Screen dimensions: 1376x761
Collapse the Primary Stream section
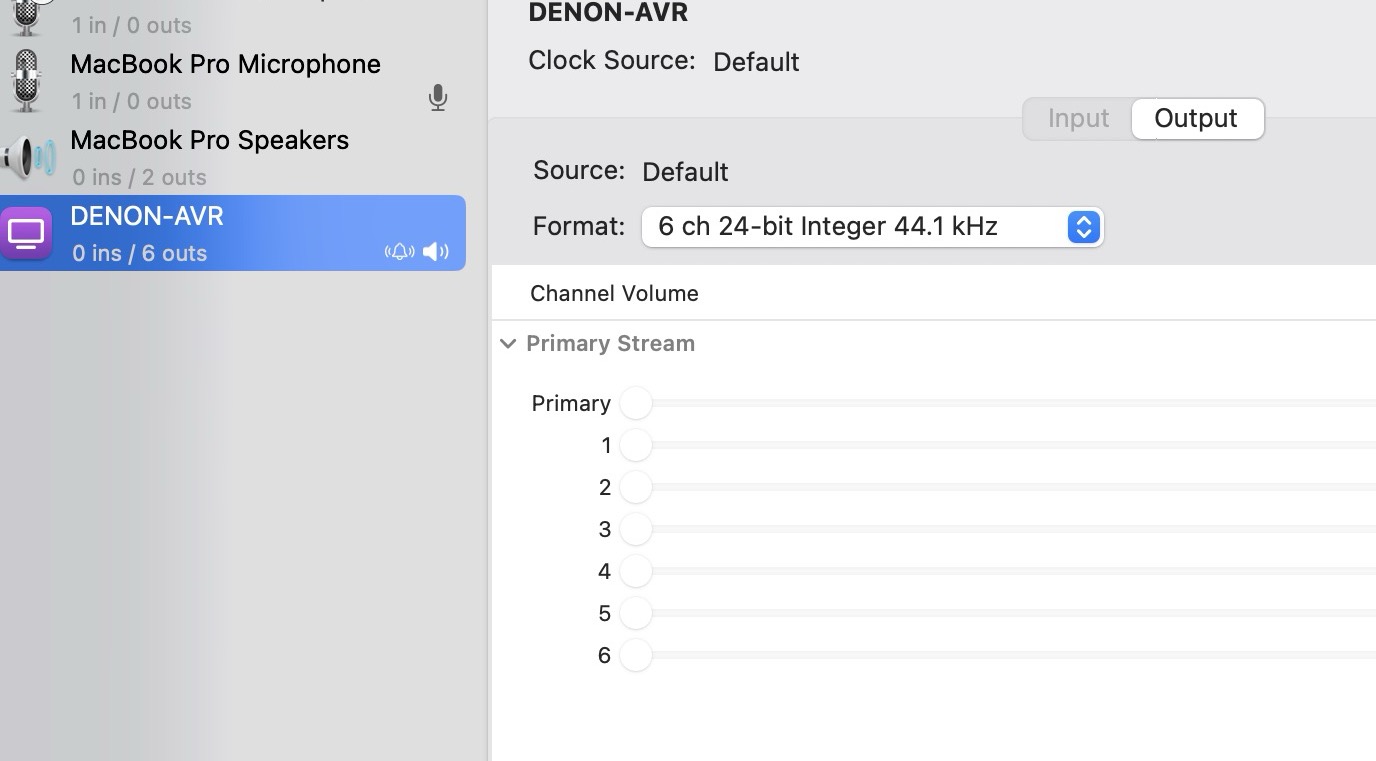508,344
